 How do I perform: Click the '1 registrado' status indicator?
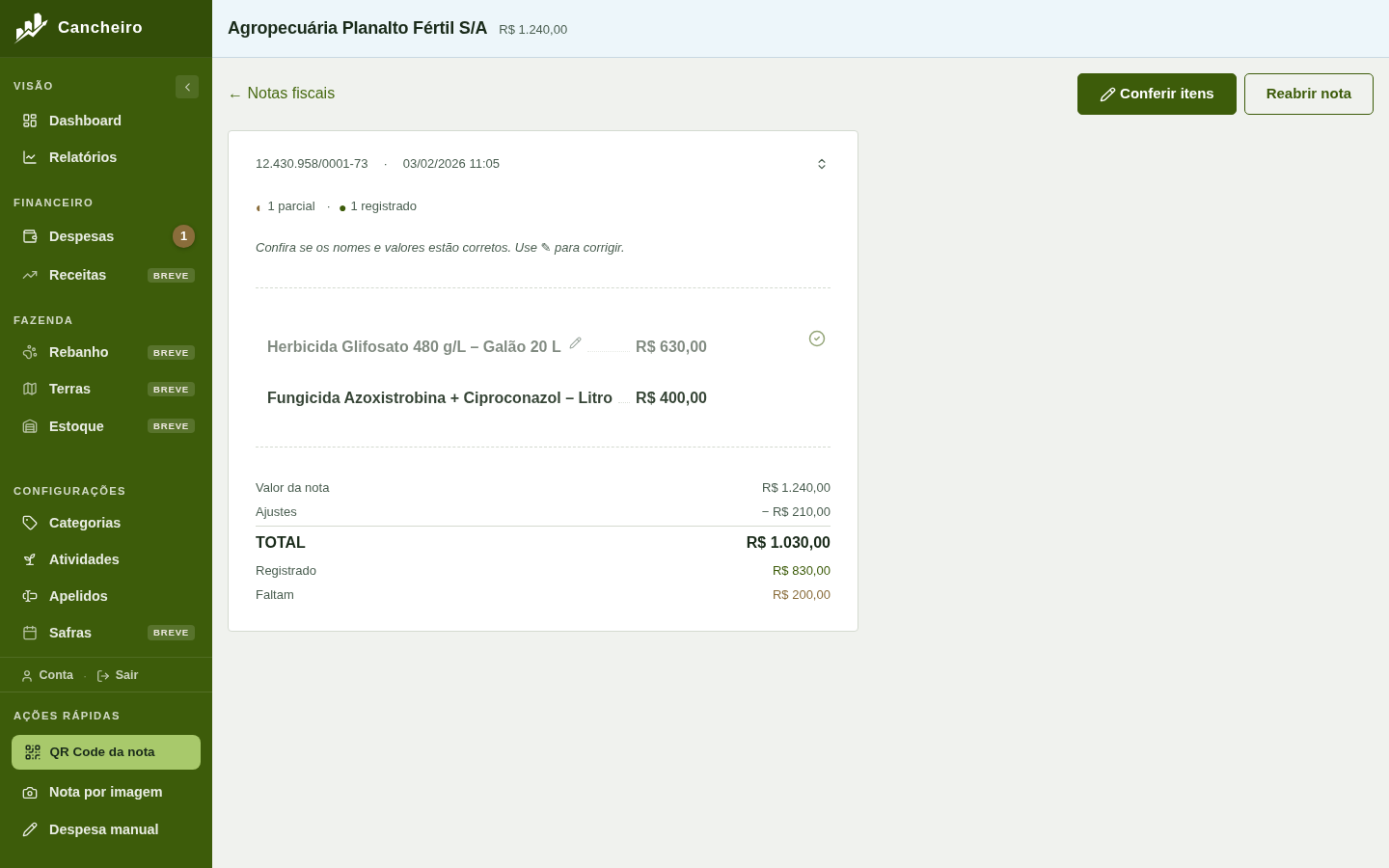point(378,206)
